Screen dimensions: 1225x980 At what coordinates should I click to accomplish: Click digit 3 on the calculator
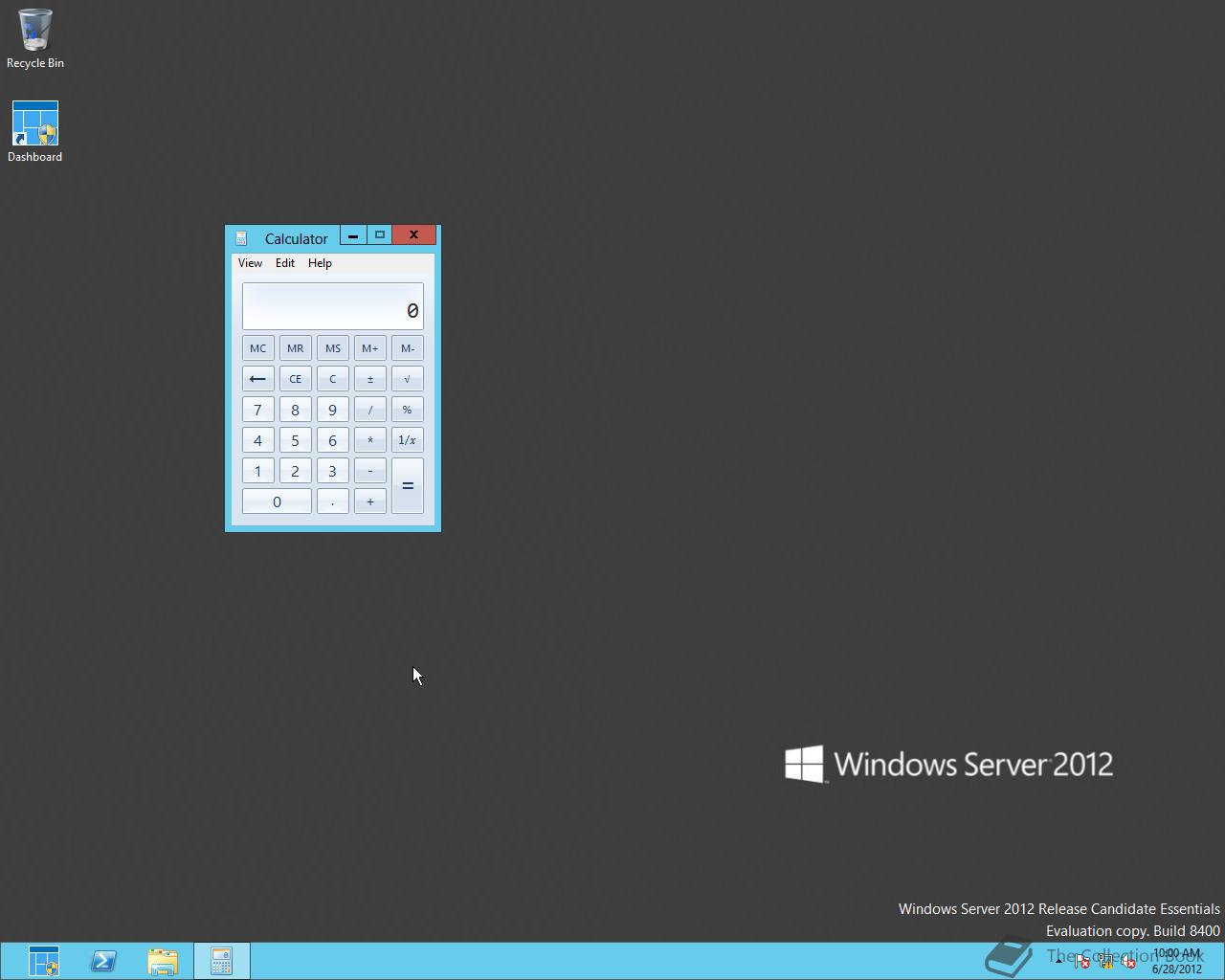[333, 471]
